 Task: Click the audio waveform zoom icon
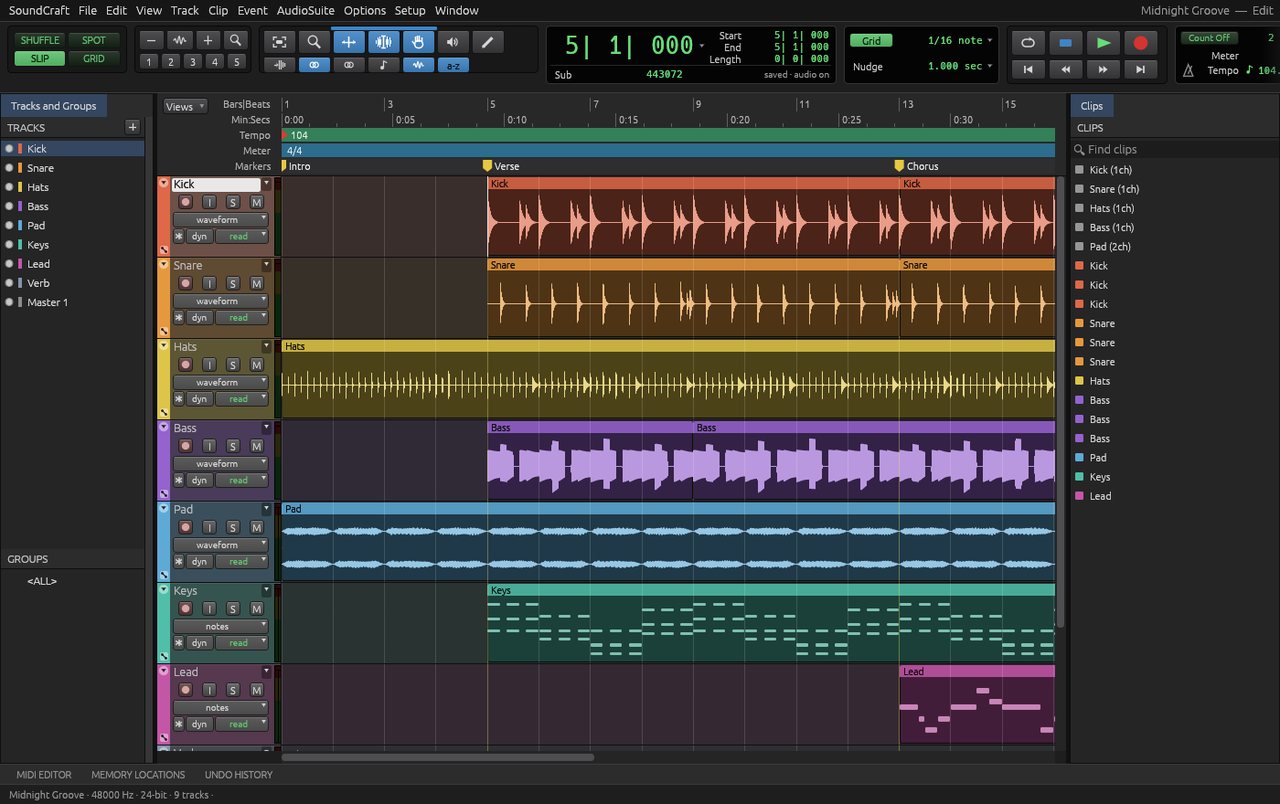tap(179, 40)
